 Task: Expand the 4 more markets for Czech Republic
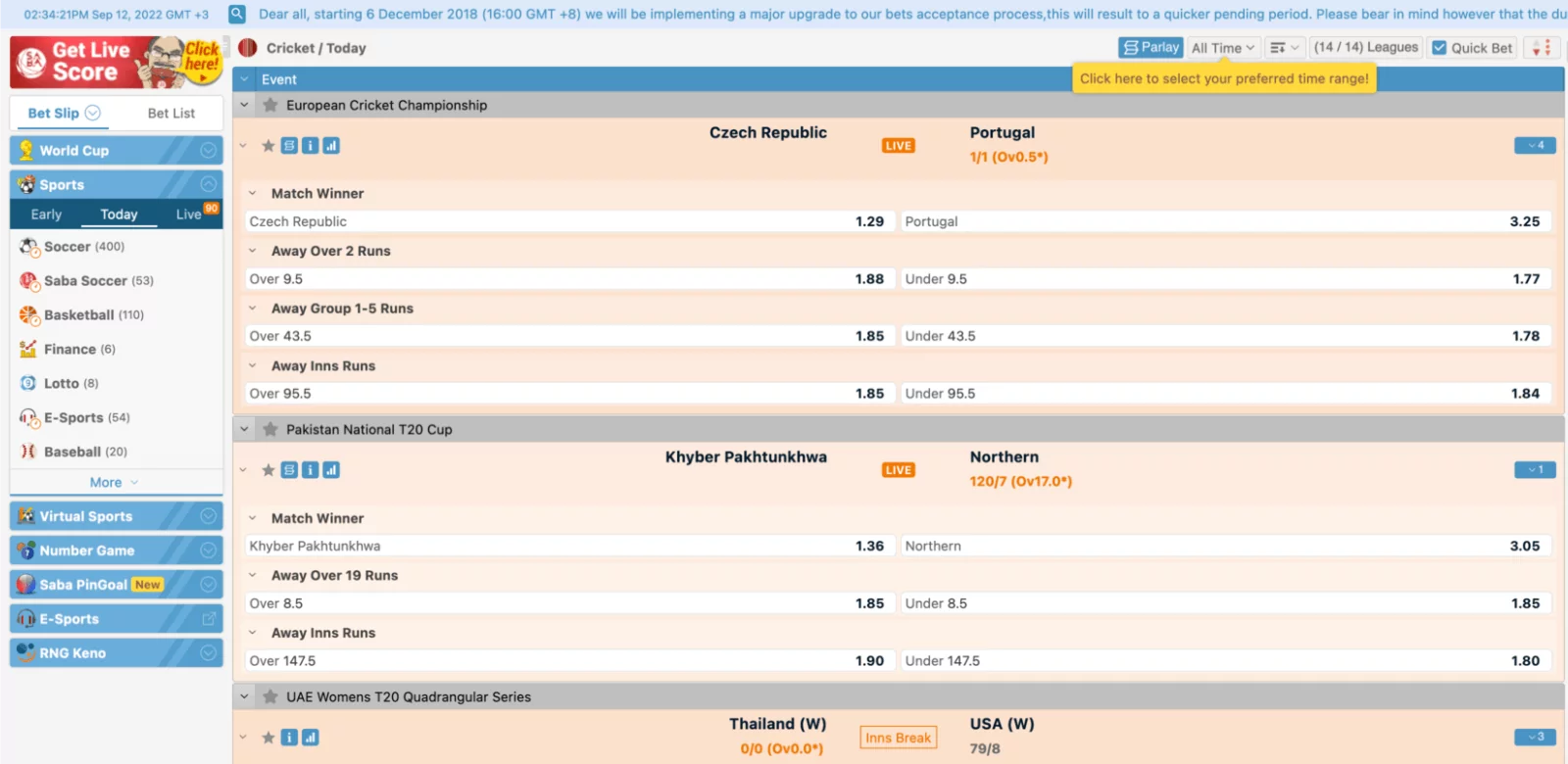click(x=1535, y=146)
